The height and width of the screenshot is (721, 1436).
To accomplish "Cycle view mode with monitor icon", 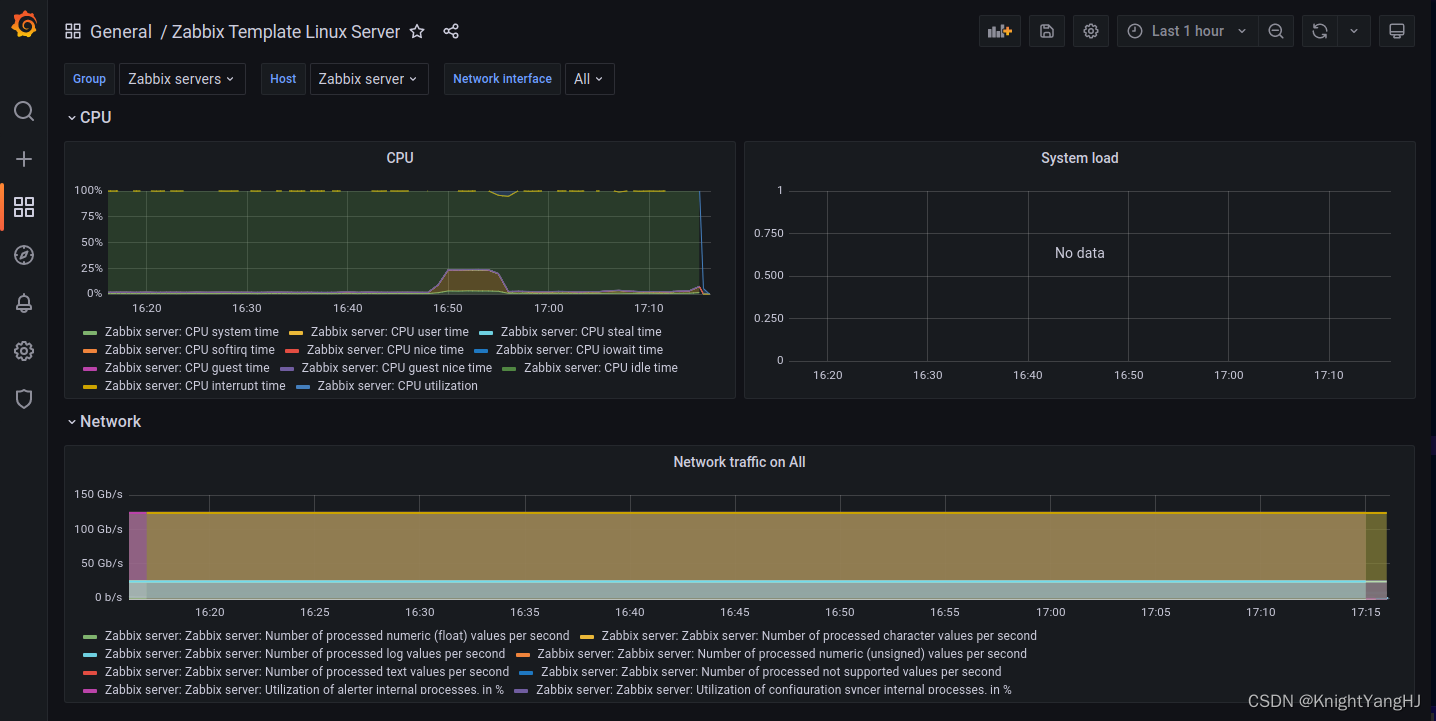I will tap(1397, 31).
